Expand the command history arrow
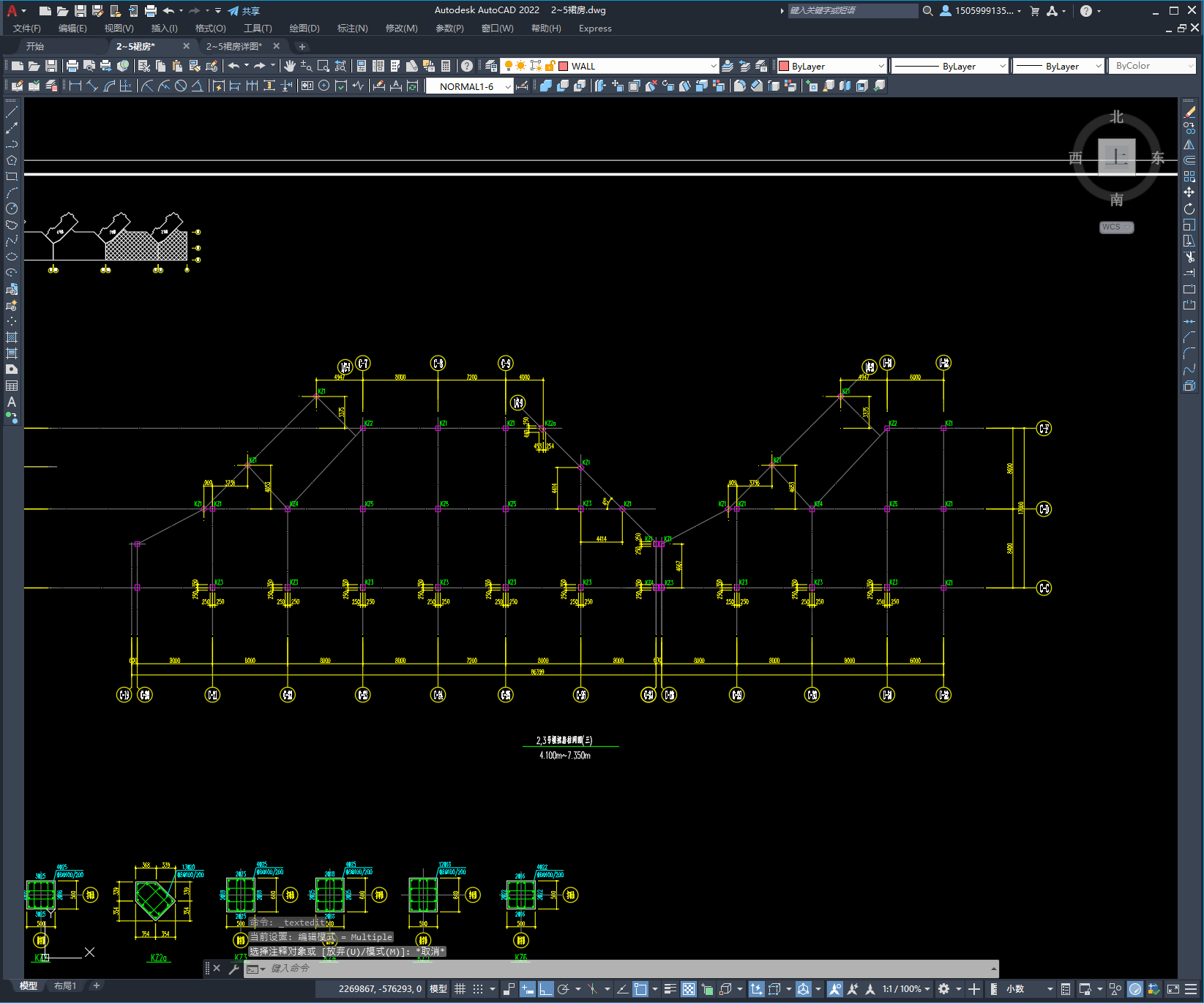 pyautogui.click(x=994, y=969)
